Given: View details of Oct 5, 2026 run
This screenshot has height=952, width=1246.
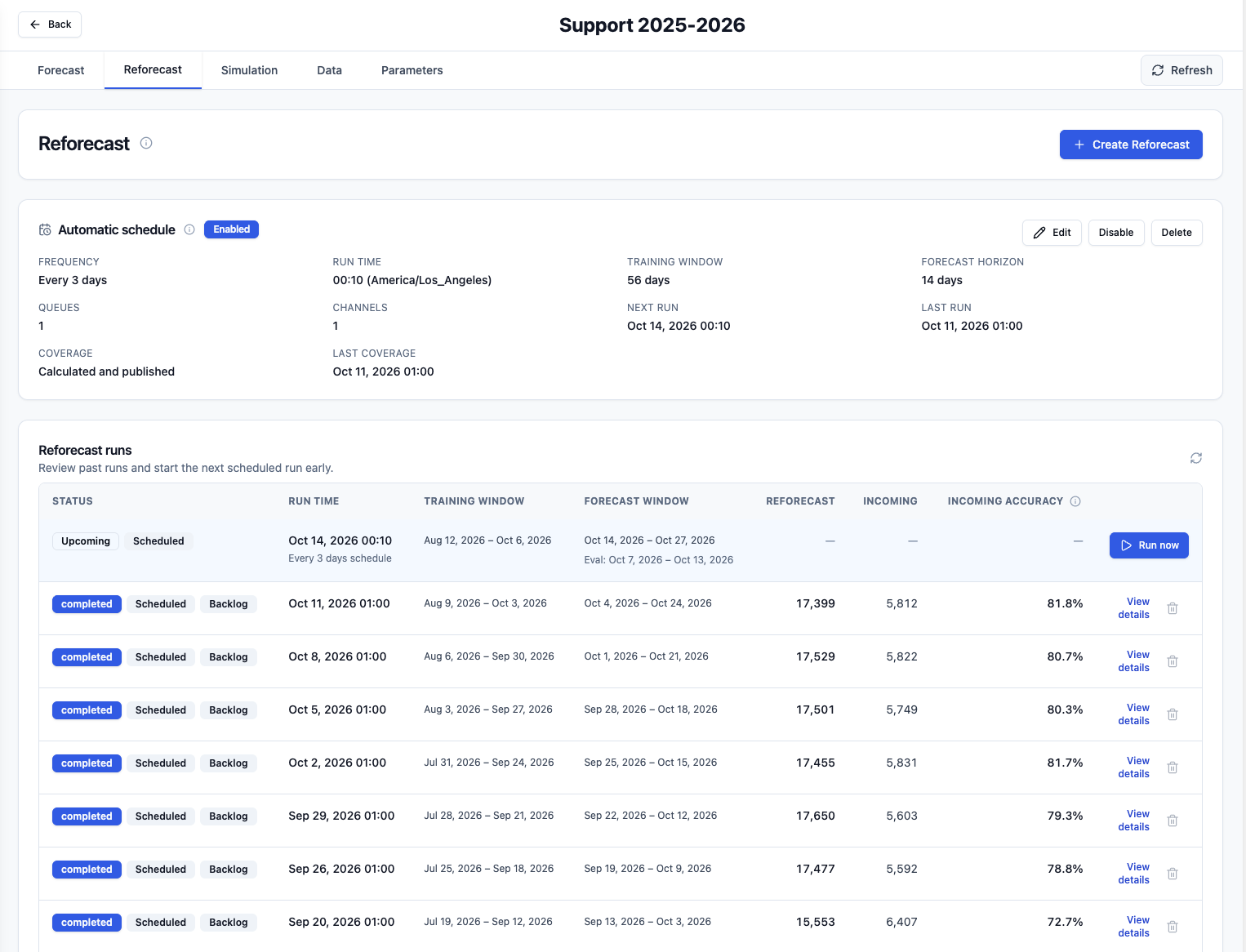Looking at the screenshot, I should (x=1133, y=714).
